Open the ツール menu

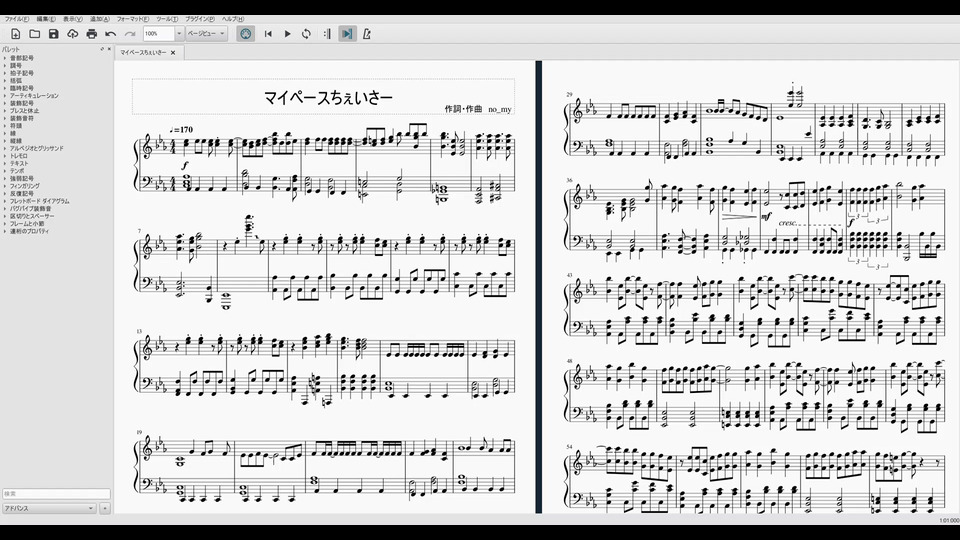tap(167, 19)
